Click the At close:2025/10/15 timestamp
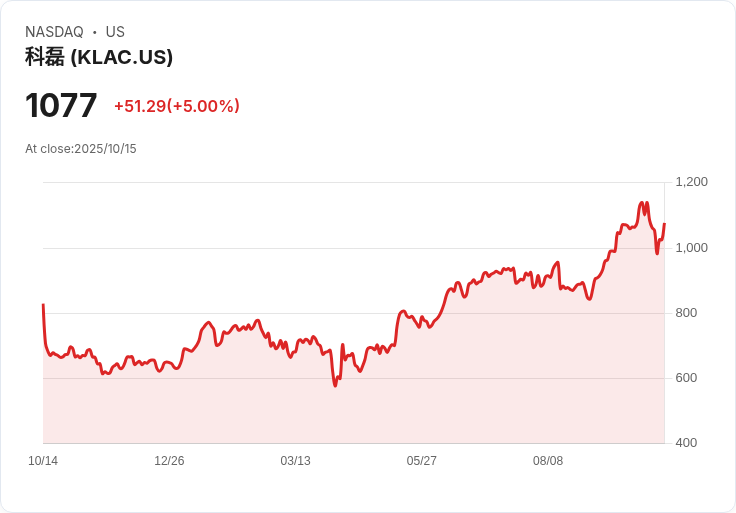 (x=81, y=149)
